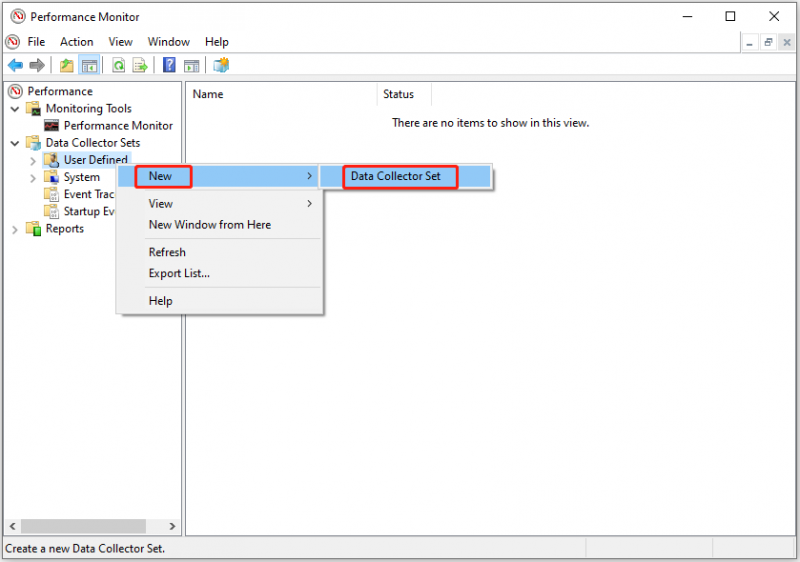
Task: Click the User Defined folder icon
Action: 52,160
